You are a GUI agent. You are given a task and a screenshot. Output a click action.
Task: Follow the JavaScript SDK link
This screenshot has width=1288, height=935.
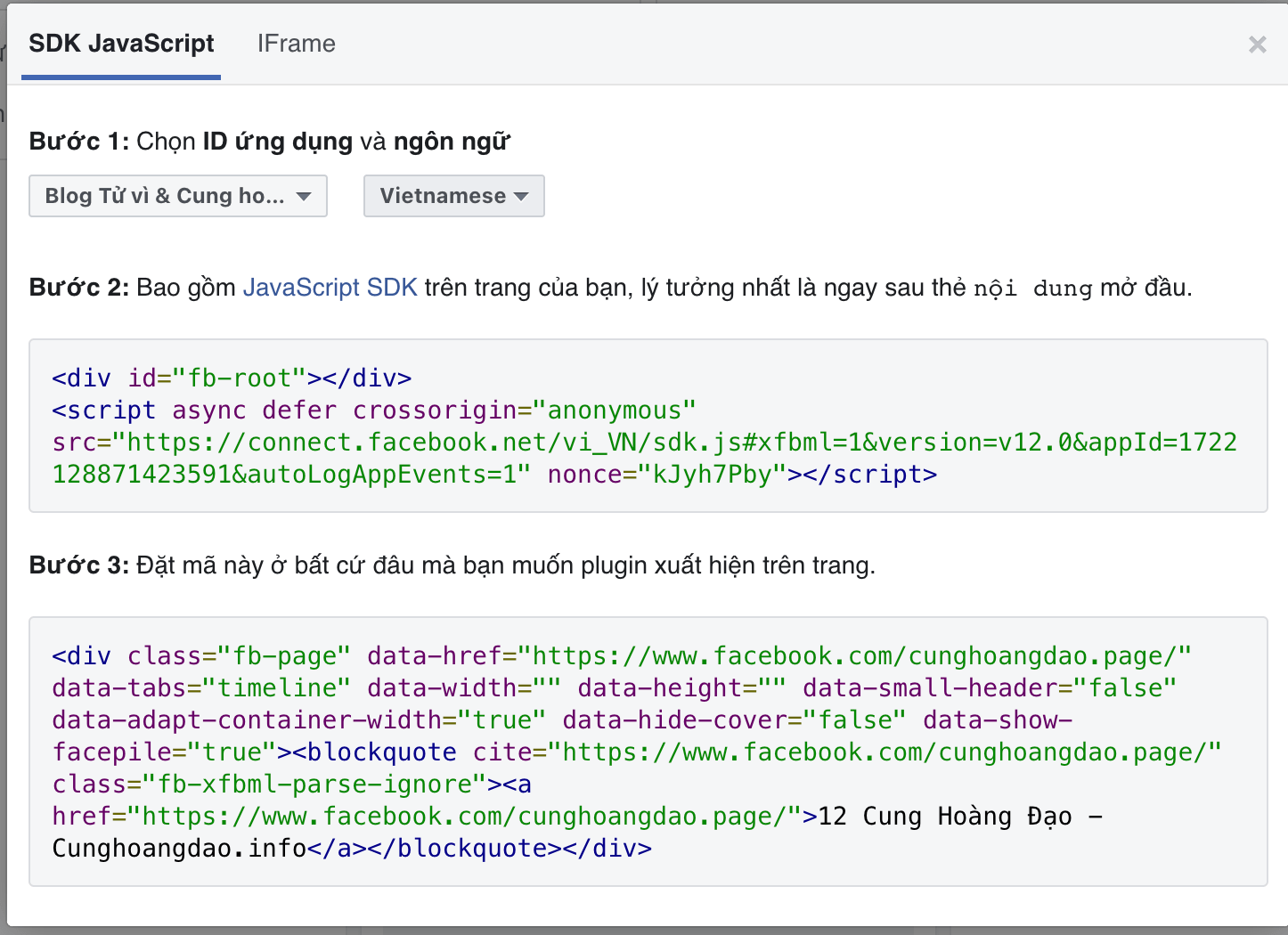[330, 288]
